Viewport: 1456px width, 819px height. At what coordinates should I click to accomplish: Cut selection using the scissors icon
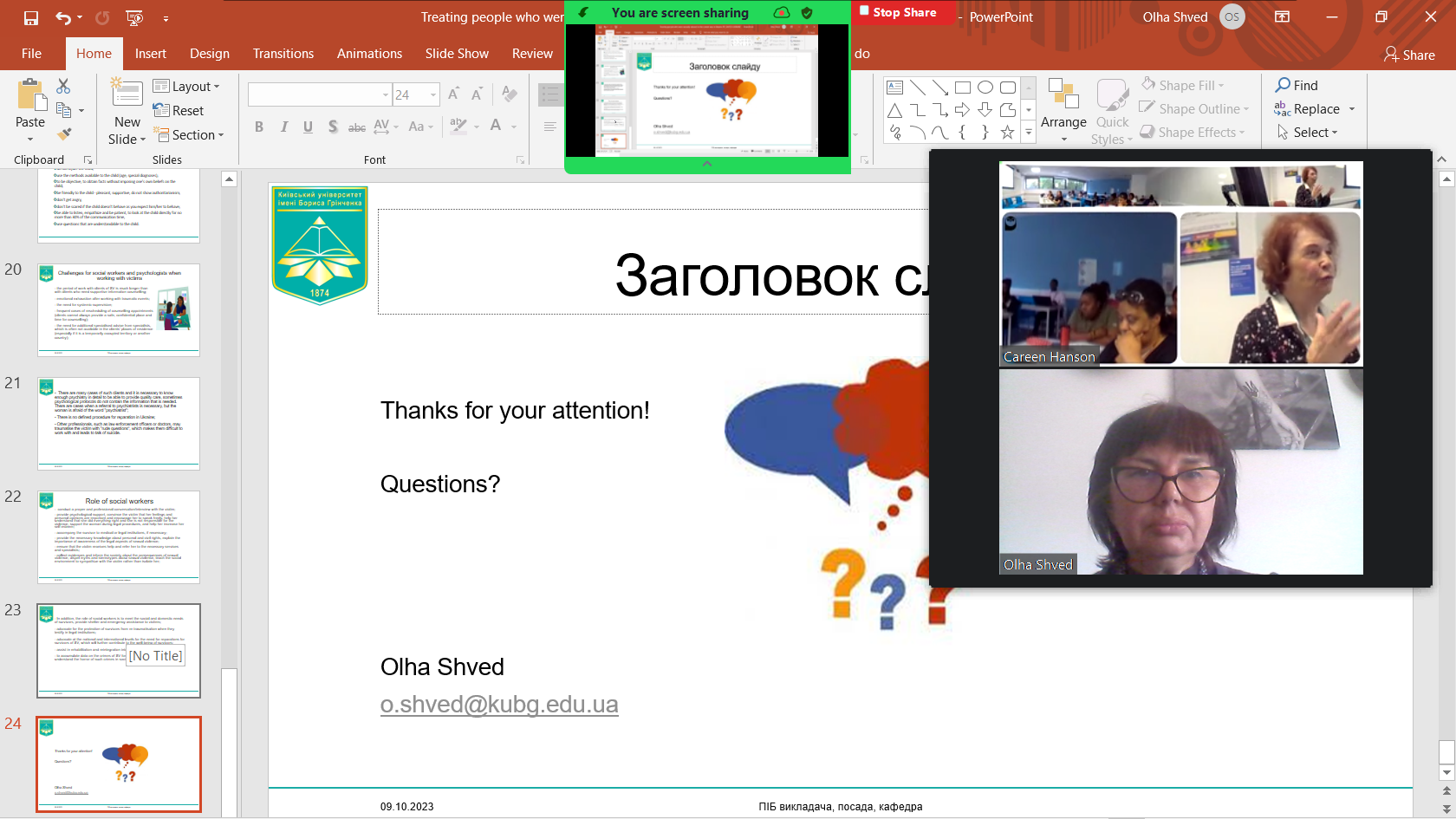pos(63,86)
